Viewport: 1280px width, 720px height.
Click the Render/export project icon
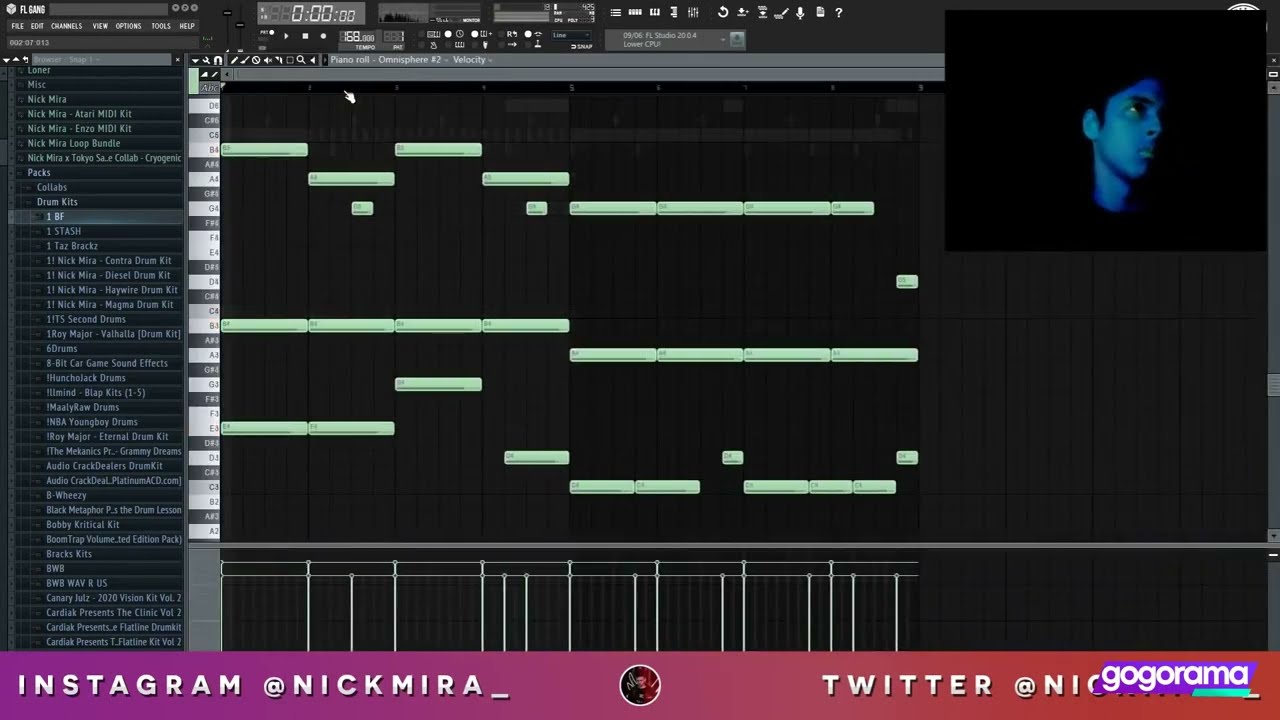[762, 12]
